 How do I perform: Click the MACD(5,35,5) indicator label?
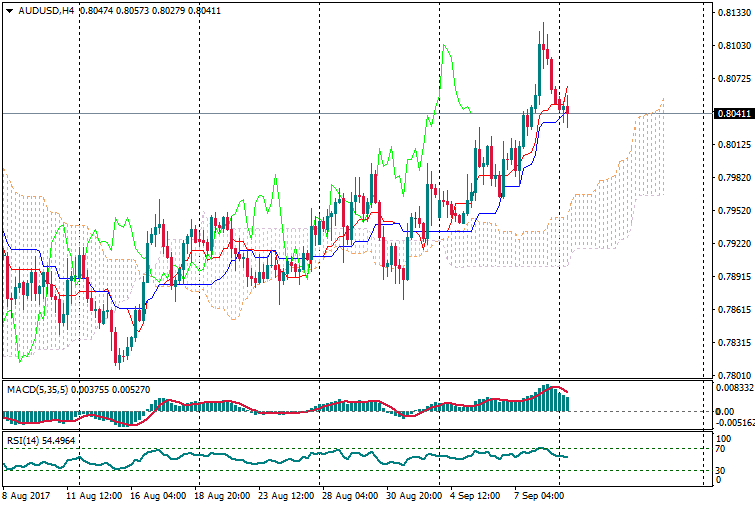tap(35, 388)
